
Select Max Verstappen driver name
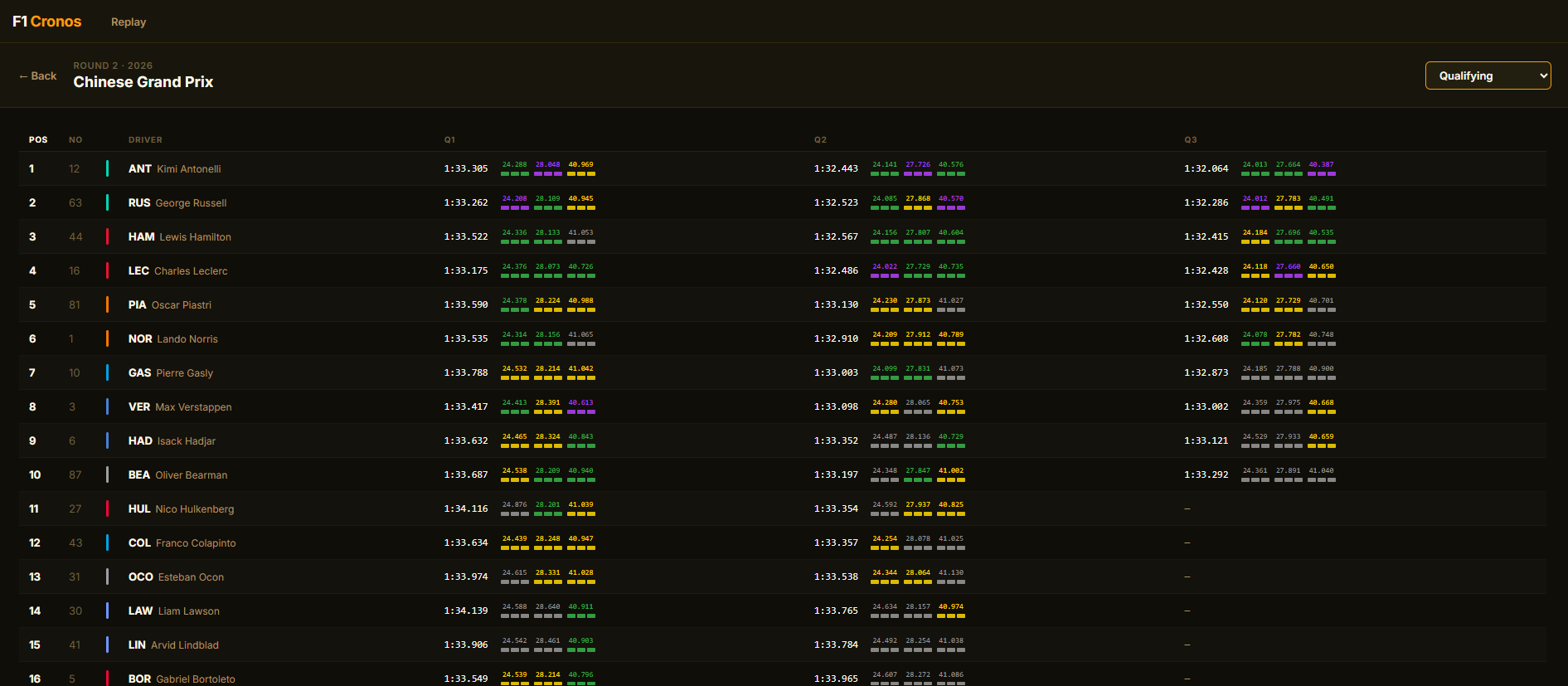[x=193, y=407]
